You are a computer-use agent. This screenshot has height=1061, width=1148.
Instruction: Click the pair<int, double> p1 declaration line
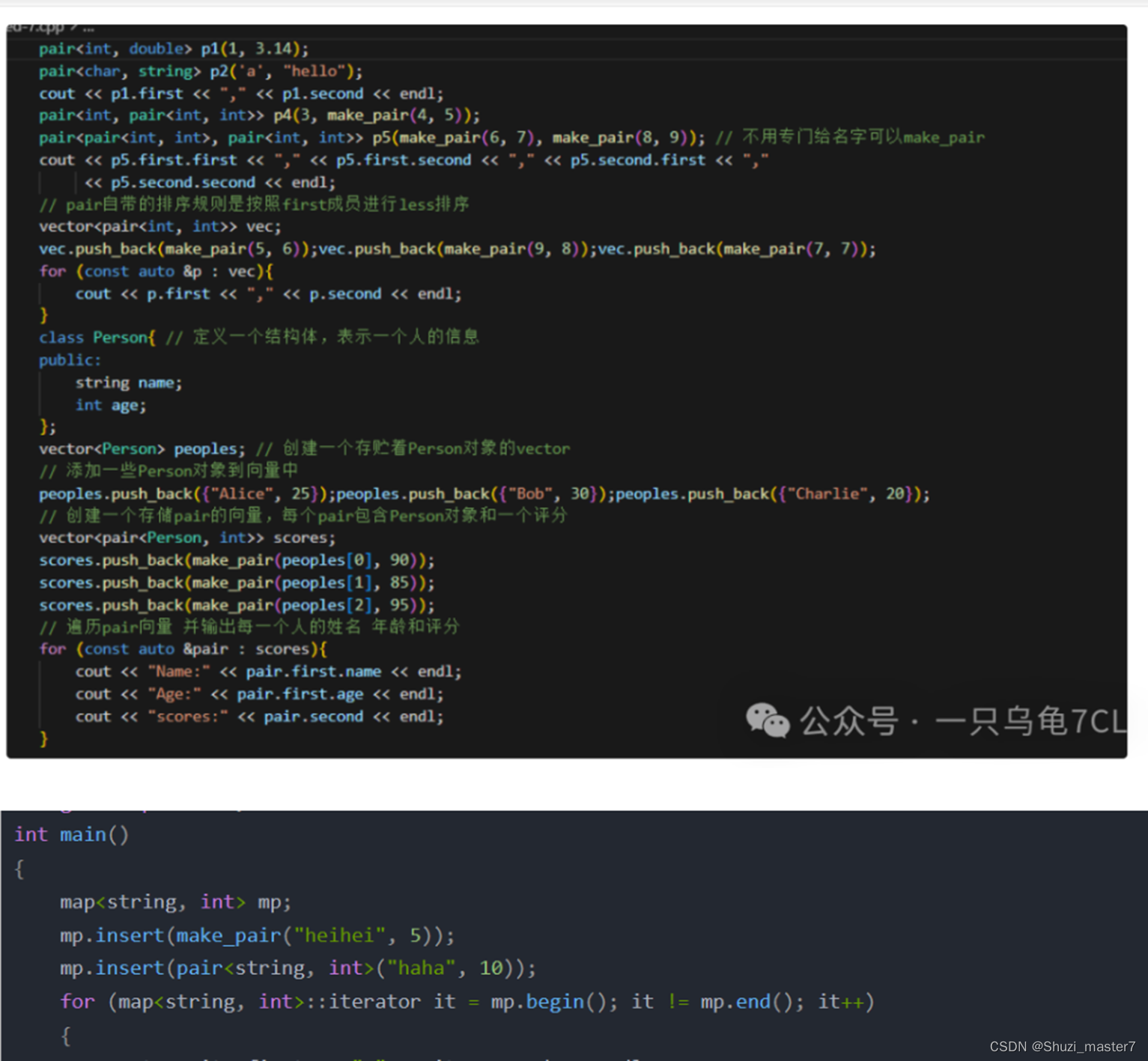pyautogui.click(x=172, y=48)
